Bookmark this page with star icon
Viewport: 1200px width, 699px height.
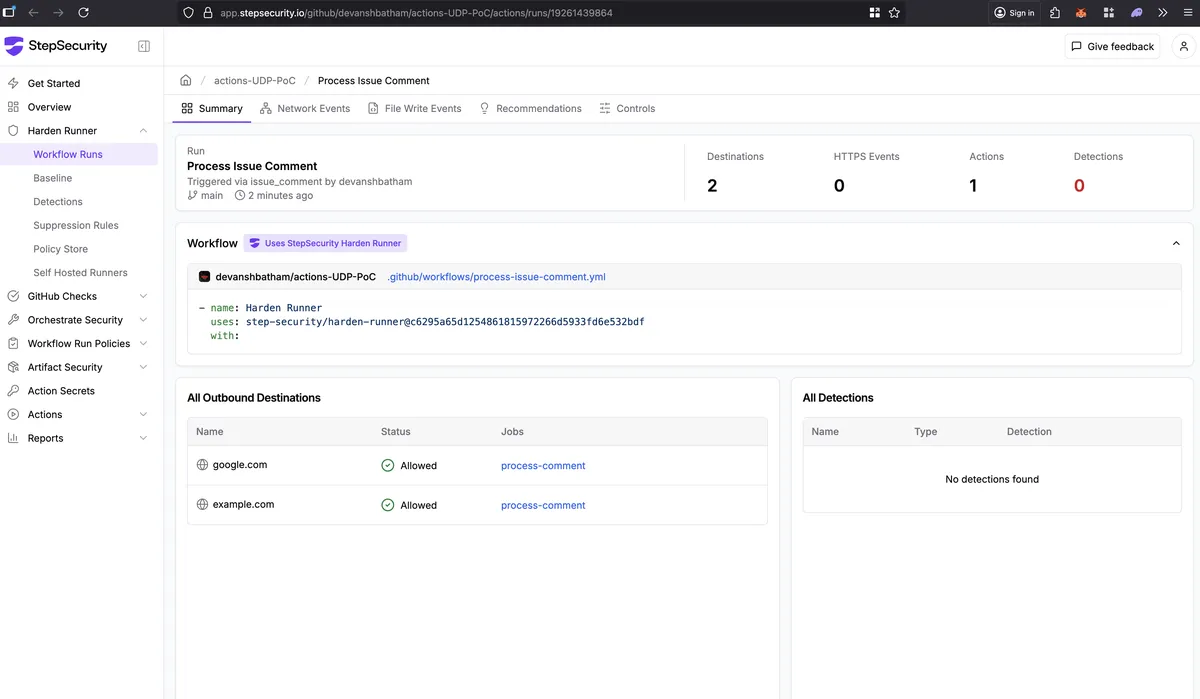coord(894,13)
